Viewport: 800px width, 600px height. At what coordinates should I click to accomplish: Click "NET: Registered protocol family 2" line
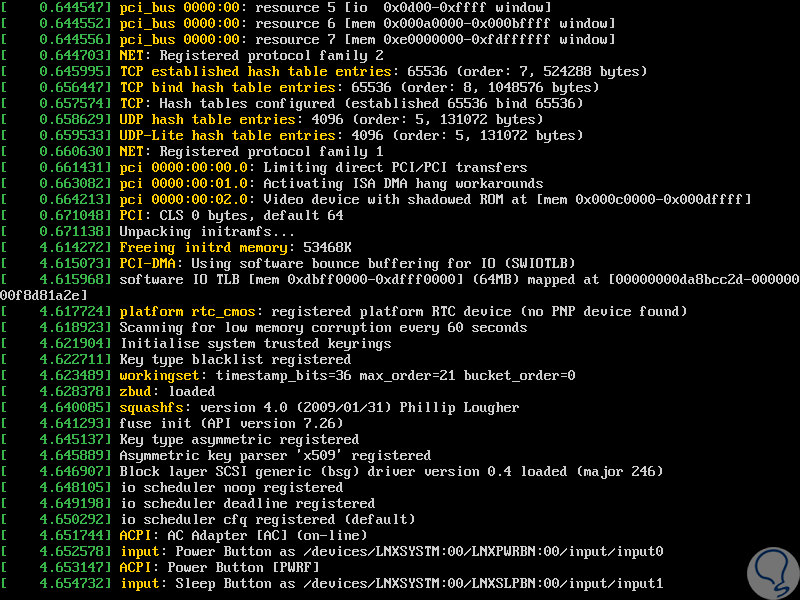pyautogui.click(x=250, y=56)
